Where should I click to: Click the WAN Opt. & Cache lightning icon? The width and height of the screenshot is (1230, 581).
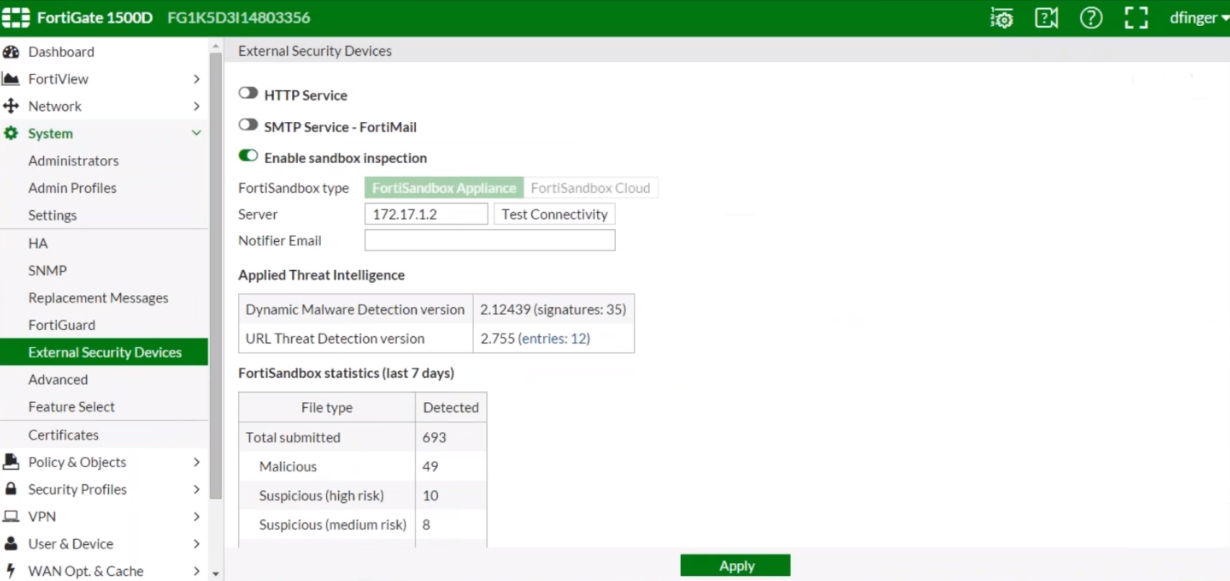[11, 571]
